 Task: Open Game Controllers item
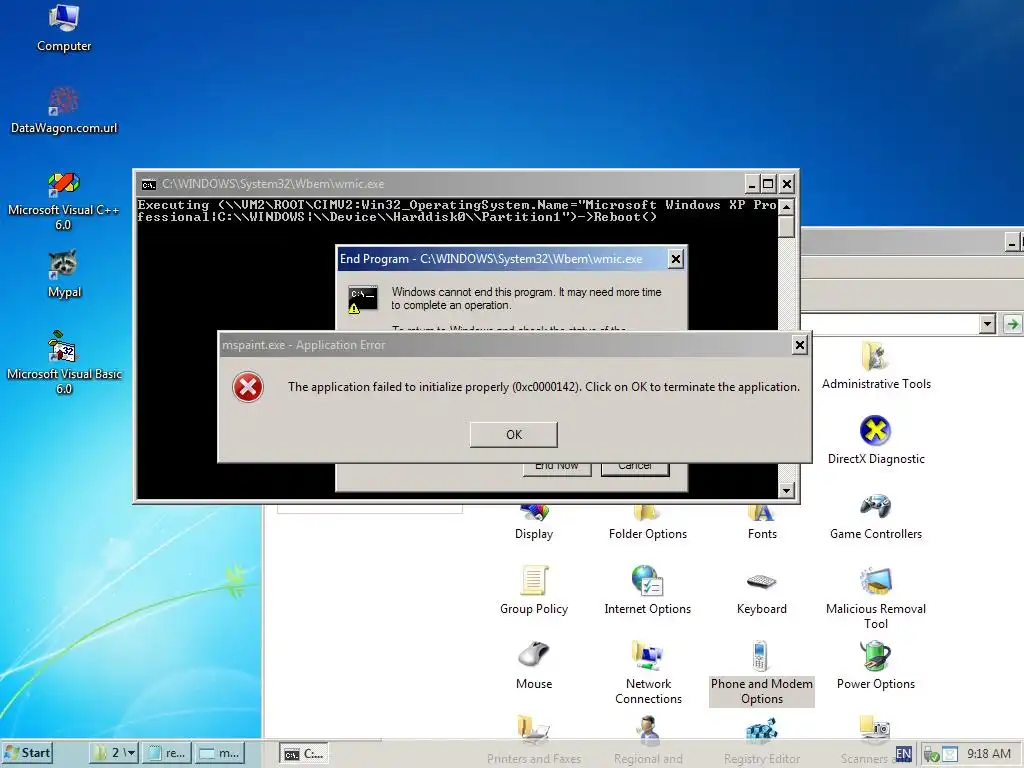click(876, 516)
